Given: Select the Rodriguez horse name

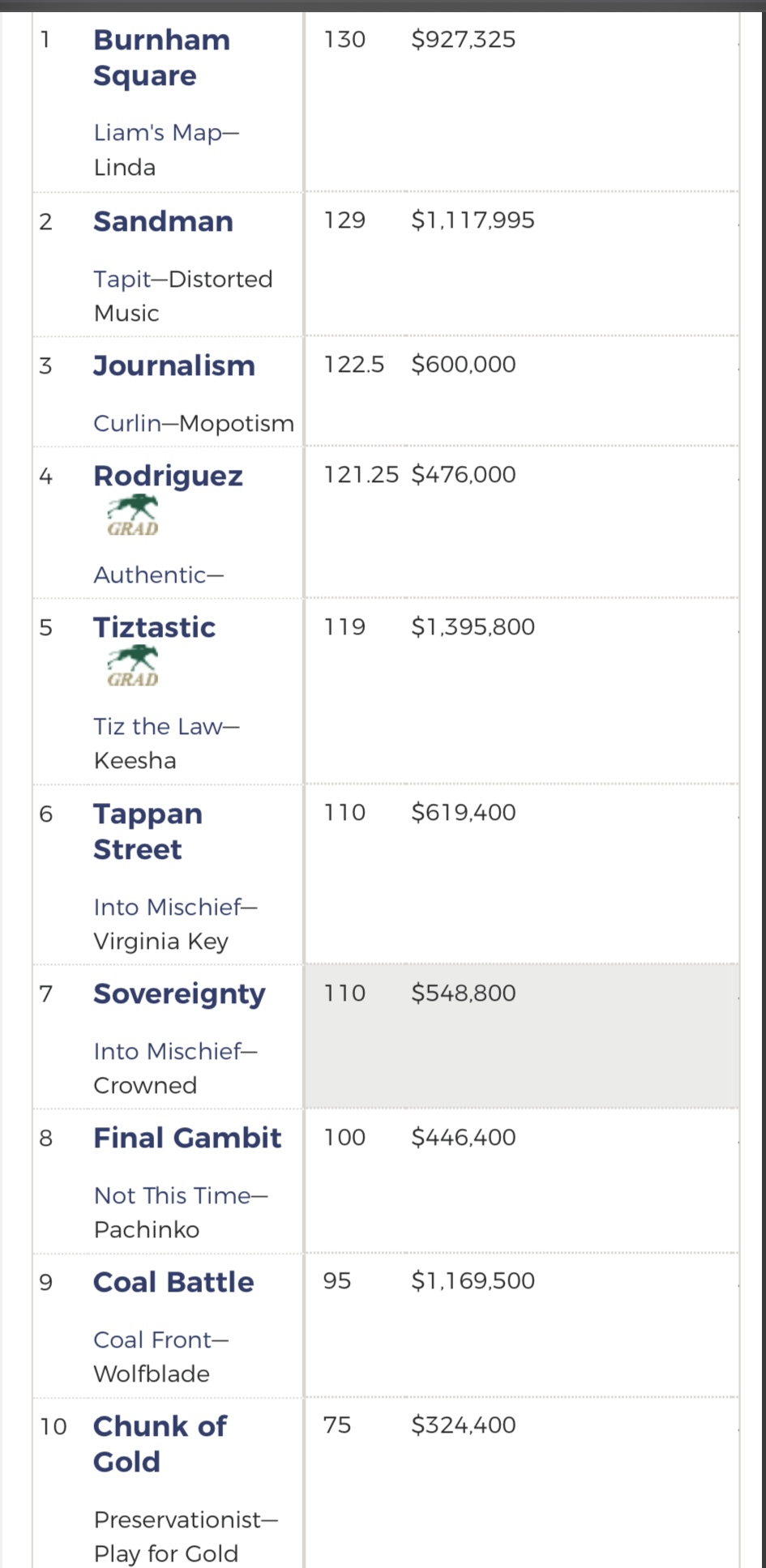Looking at the screenshot, I should coord(168,476).
